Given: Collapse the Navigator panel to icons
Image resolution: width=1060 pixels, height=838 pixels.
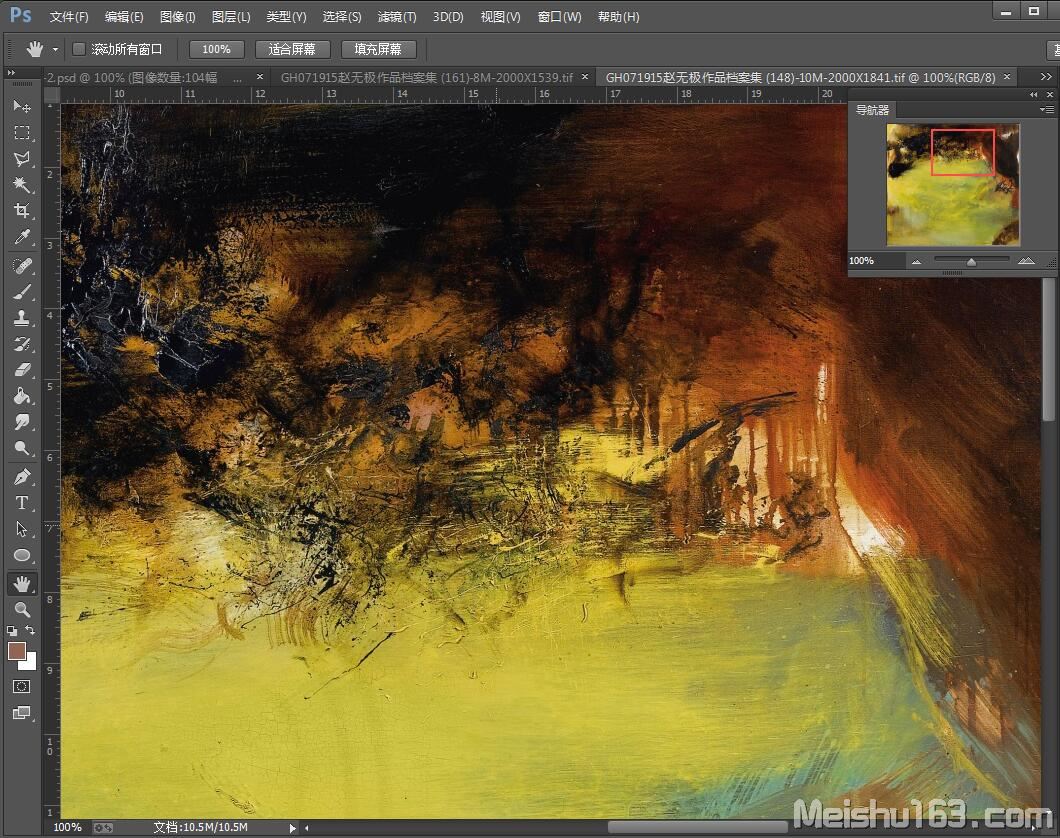Looking at the screenshot, I should (x=1034, y=95).
